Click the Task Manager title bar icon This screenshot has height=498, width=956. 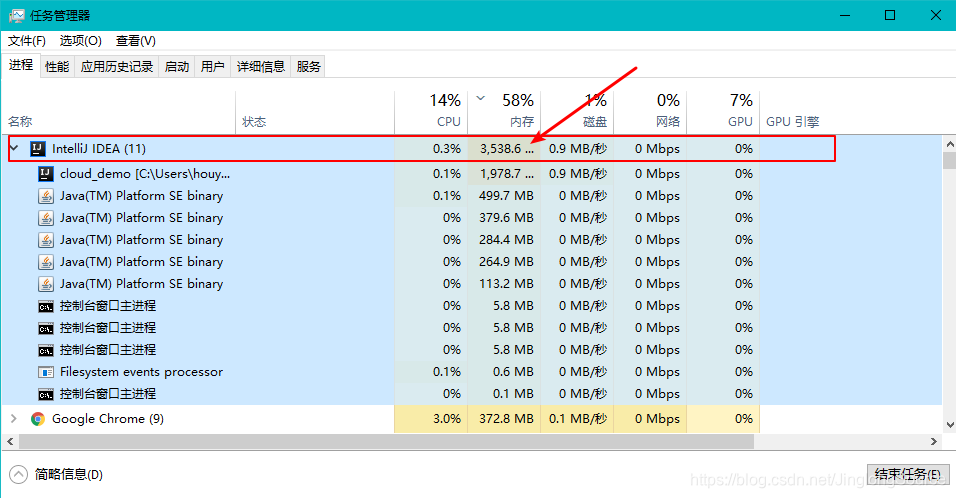(x=16, y=15)
